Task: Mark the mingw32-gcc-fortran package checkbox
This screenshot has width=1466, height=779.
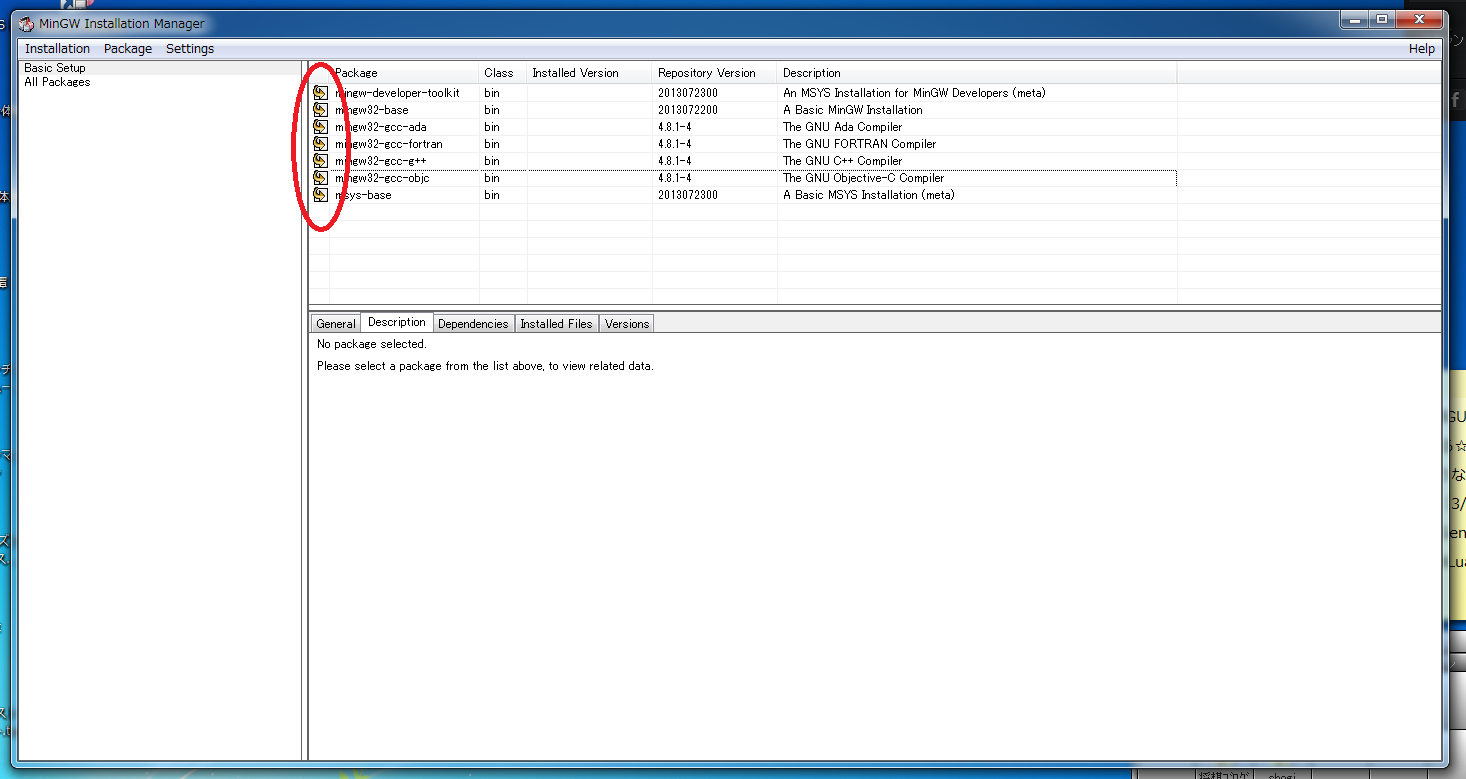Action: [x=320, y=144]
